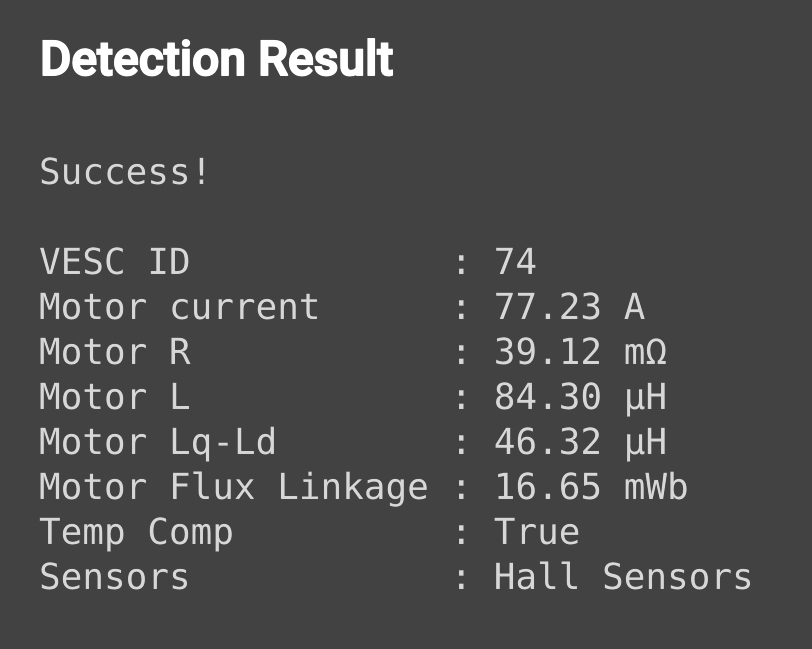Select the 39.12 mΩ resistance value
Screen dimensions: 812x649
click(580, 352)
